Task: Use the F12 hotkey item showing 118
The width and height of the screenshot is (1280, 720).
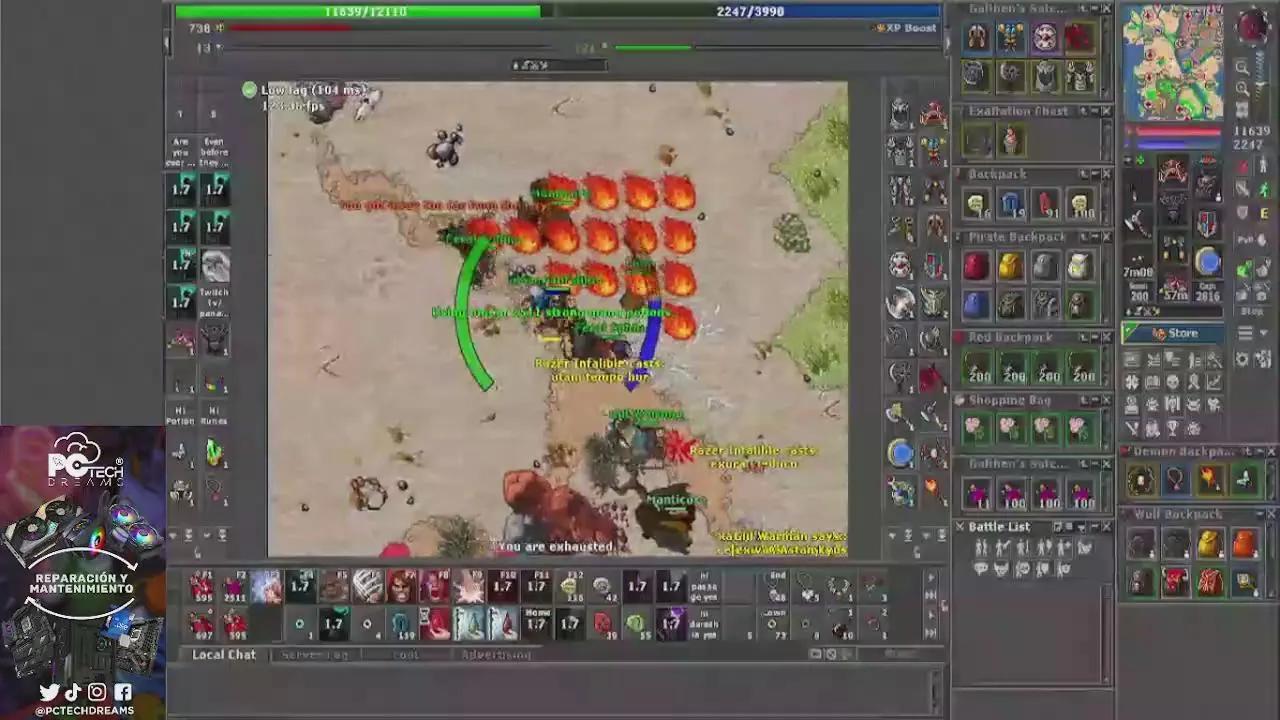Action: click(569, 587)
